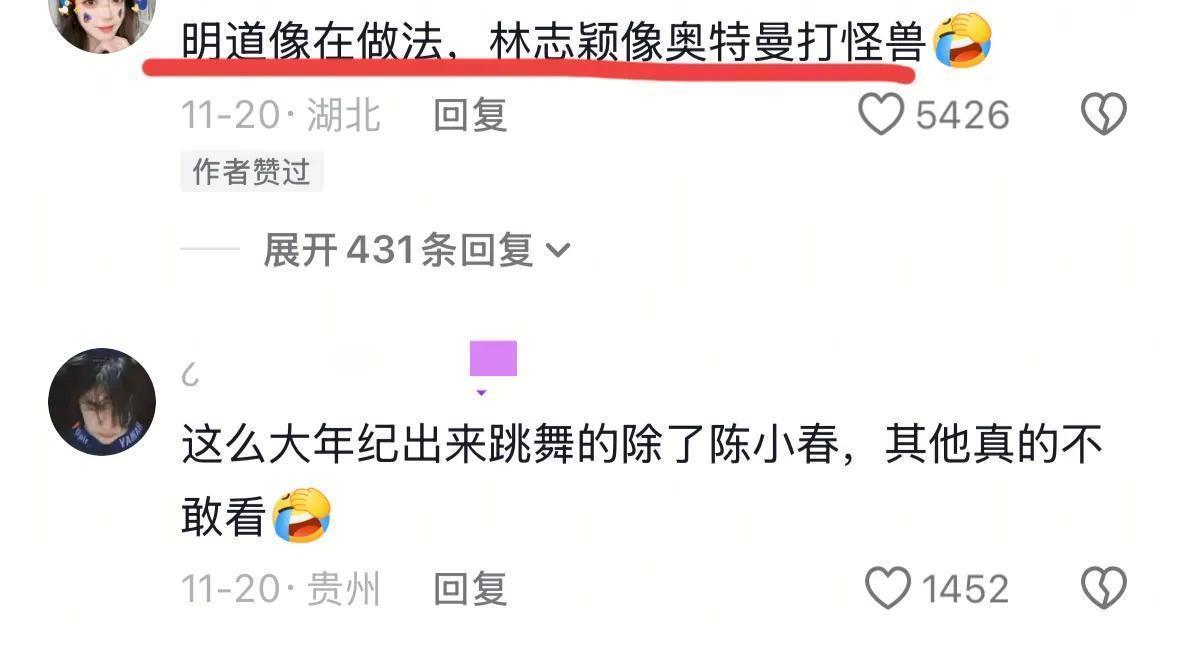Tap broken heart on the 陈小春 comment
This screenshot has width=1179, height=648.
pyautogui.click(x=1103, y=588)
